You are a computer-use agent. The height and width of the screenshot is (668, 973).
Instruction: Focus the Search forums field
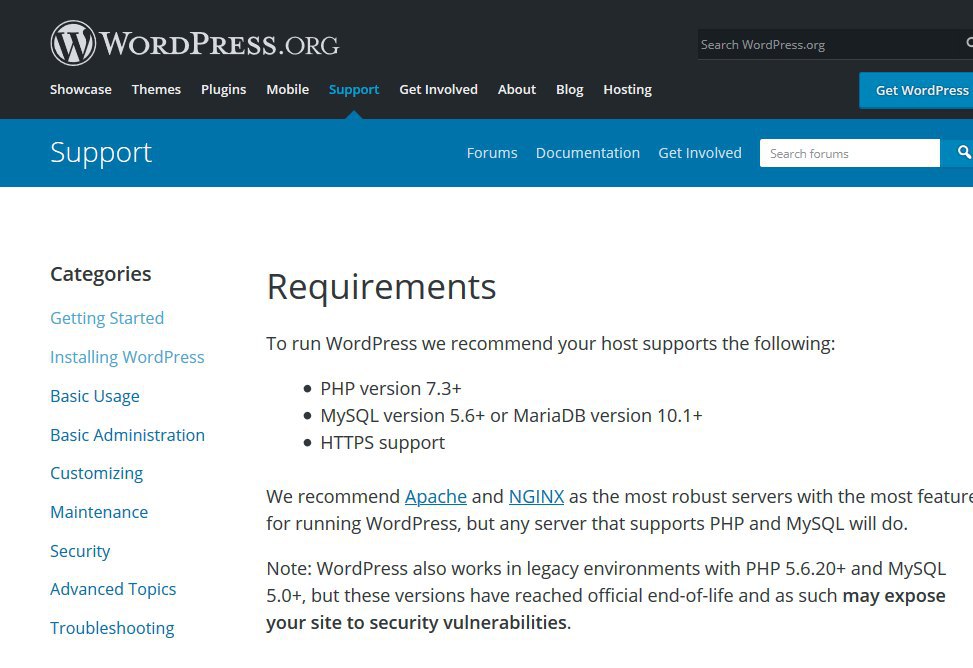coord(850,153)
